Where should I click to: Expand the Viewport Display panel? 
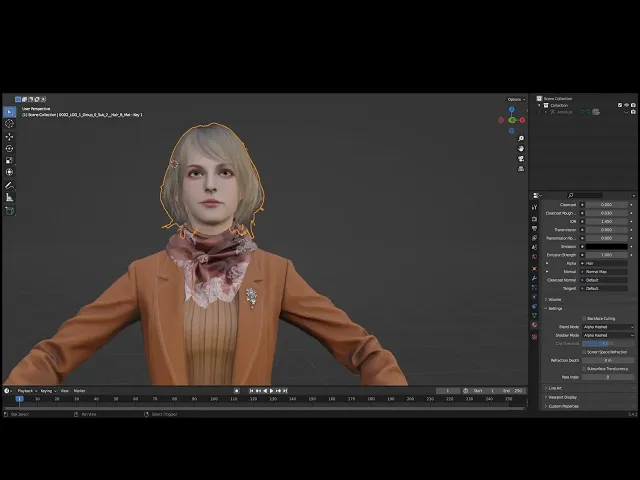point(546,397)
